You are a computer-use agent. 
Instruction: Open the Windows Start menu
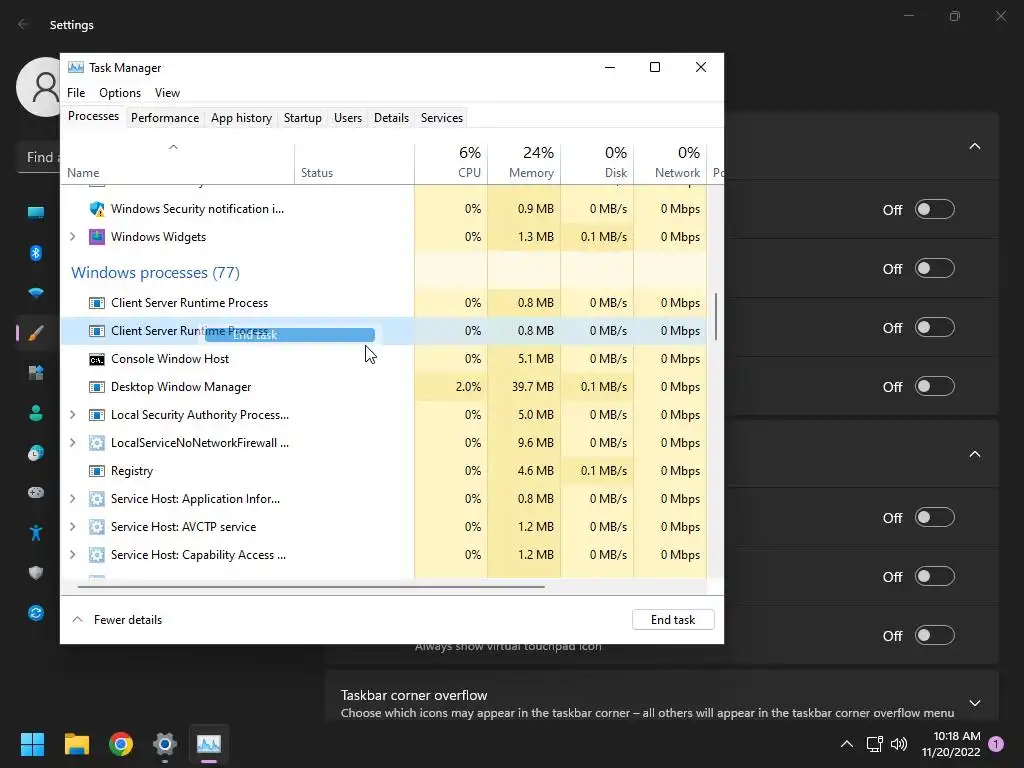[32, 744]
